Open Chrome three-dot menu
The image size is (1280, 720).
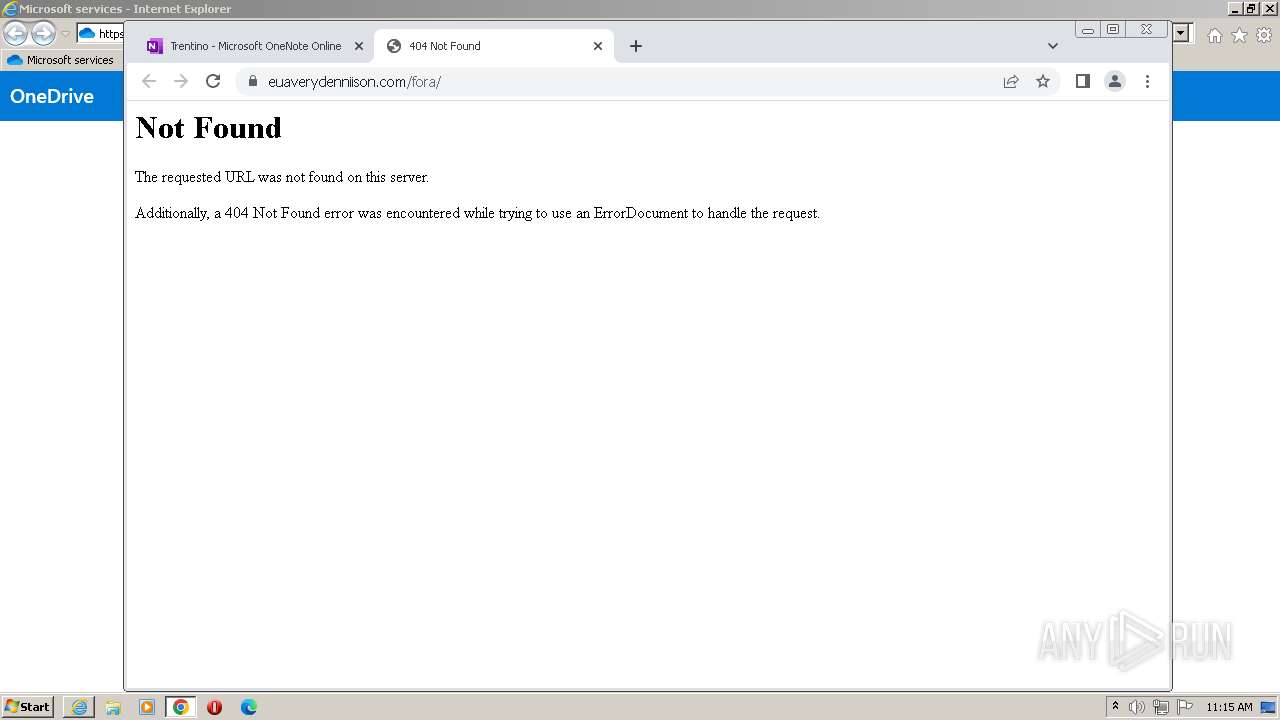tap(1147, 82)
